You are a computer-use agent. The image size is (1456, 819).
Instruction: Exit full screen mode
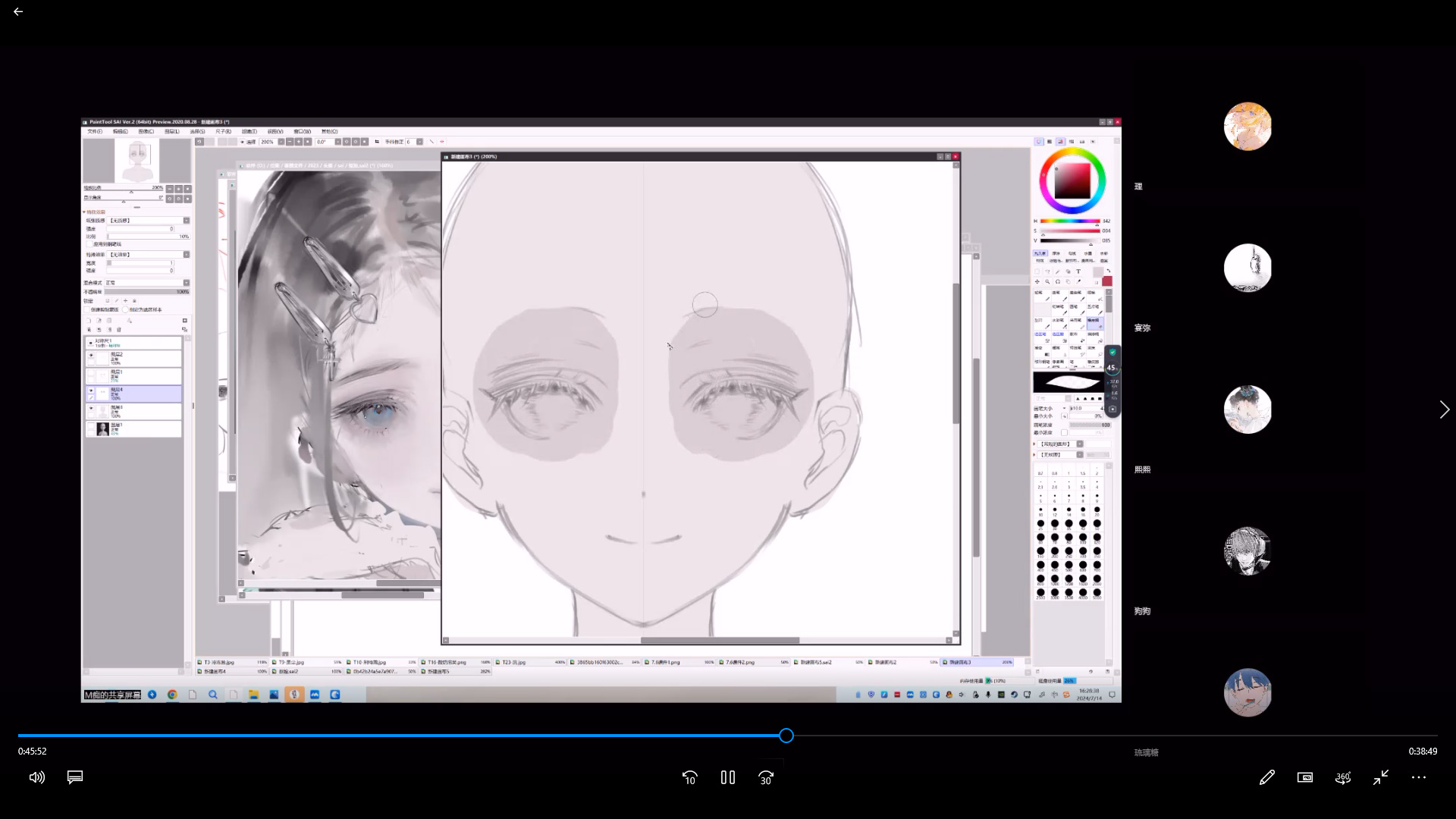click(1380, 777)
